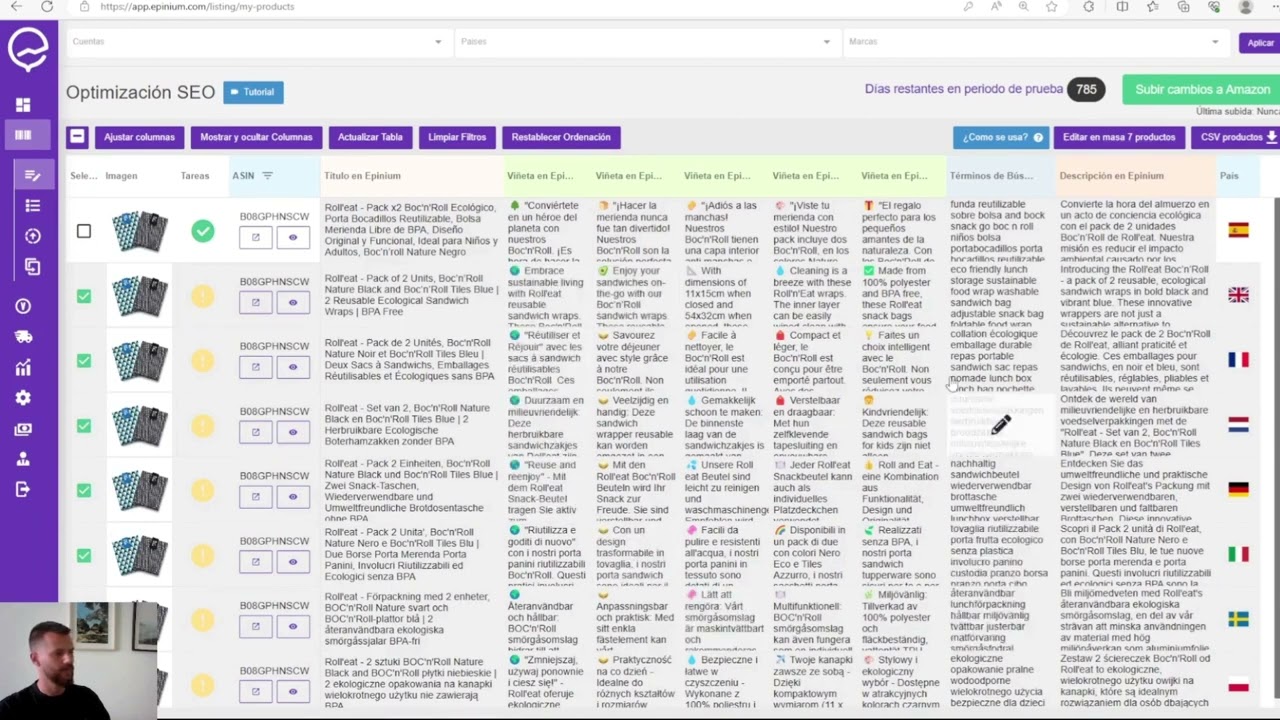
Task: Sort by the Título en Epinium column header
Action: pos(362,176)
